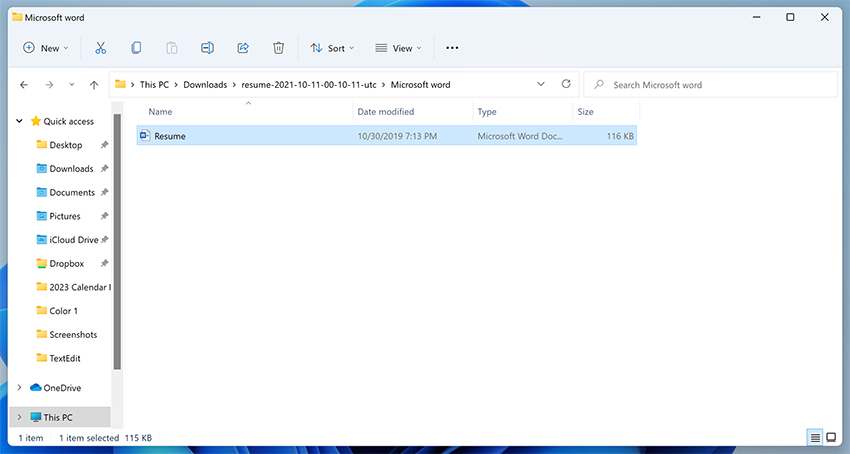The width and height of the screenshot is (850, 454).
Task: Click the Cut scissors icon
Action: tap(100, 48)
